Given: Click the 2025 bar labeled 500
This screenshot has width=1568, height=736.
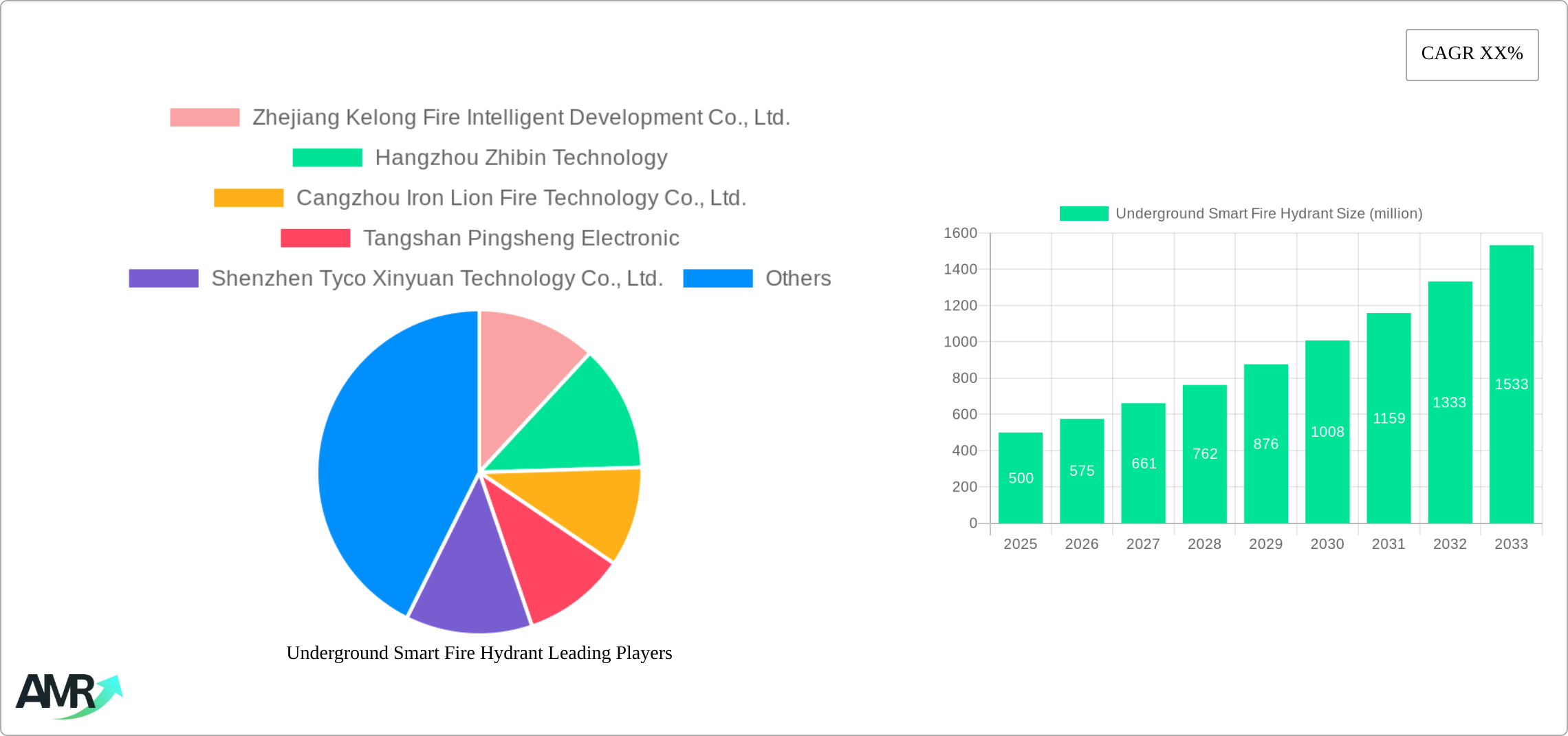Looking at the screenshot, I should coord(1021,478).
